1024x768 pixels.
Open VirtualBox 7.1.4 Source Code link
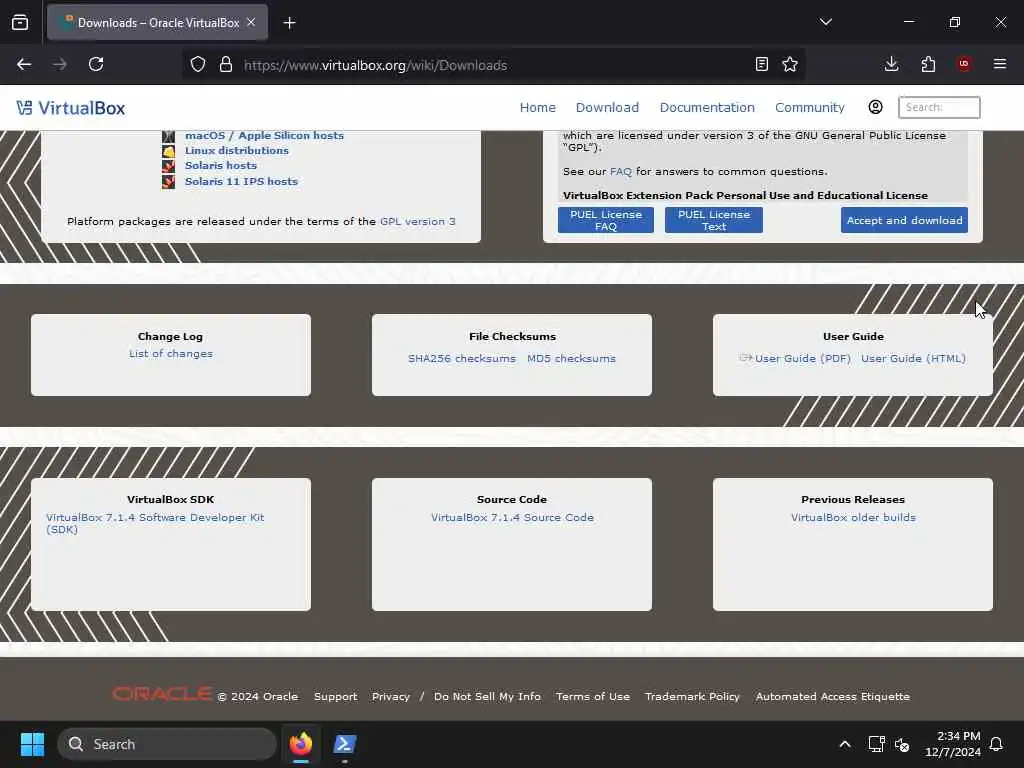(x=512, y=517)
